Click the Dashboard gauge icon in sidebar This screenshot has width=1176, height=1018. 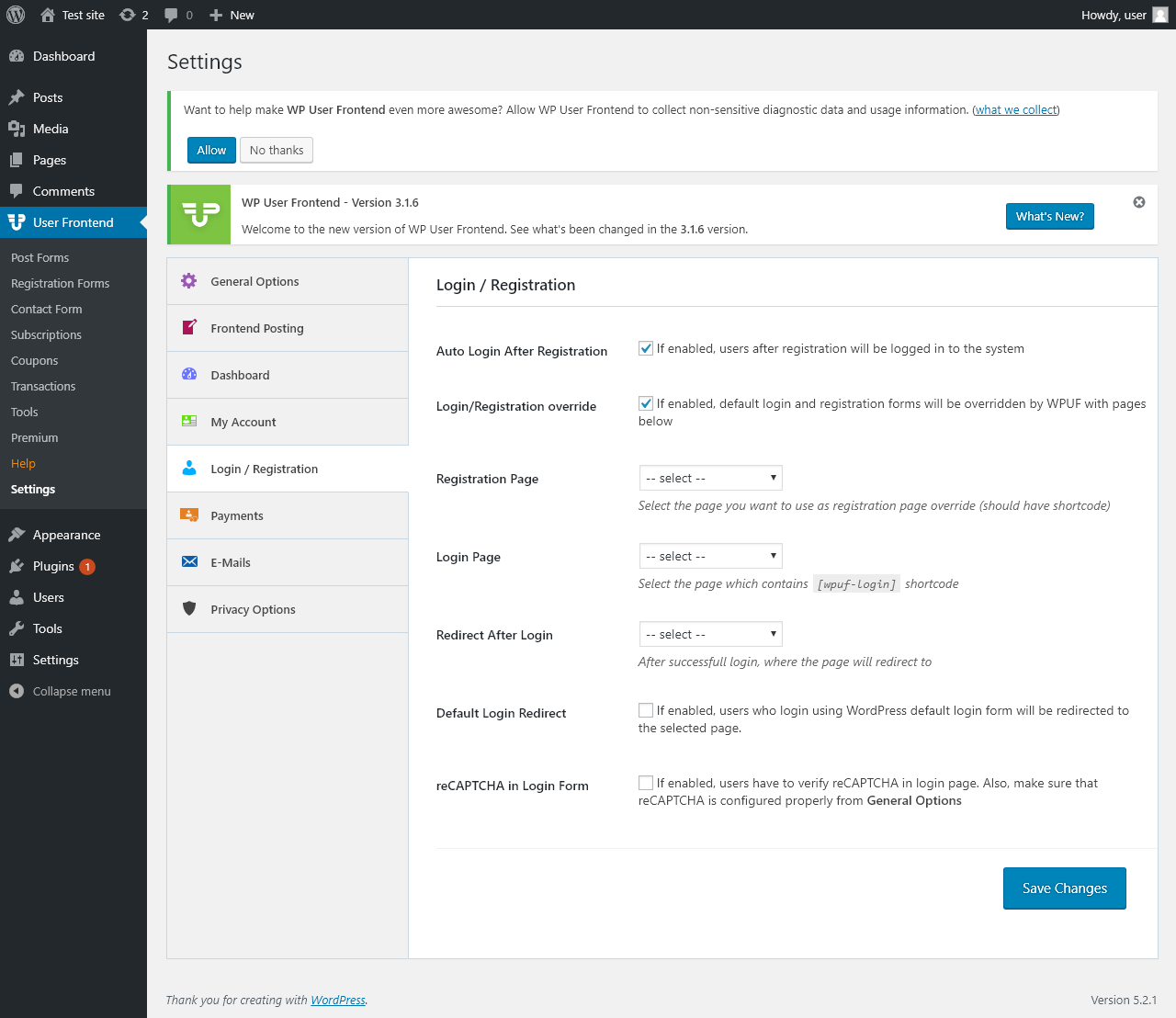(x=17, y=56)
